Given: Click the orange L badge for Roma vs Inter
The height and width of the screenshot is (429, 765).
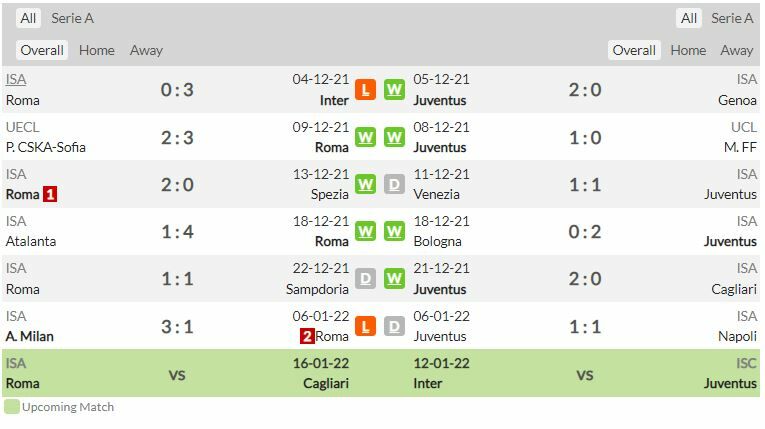Looking at the screenshot, I should click(x=365, y=90).
